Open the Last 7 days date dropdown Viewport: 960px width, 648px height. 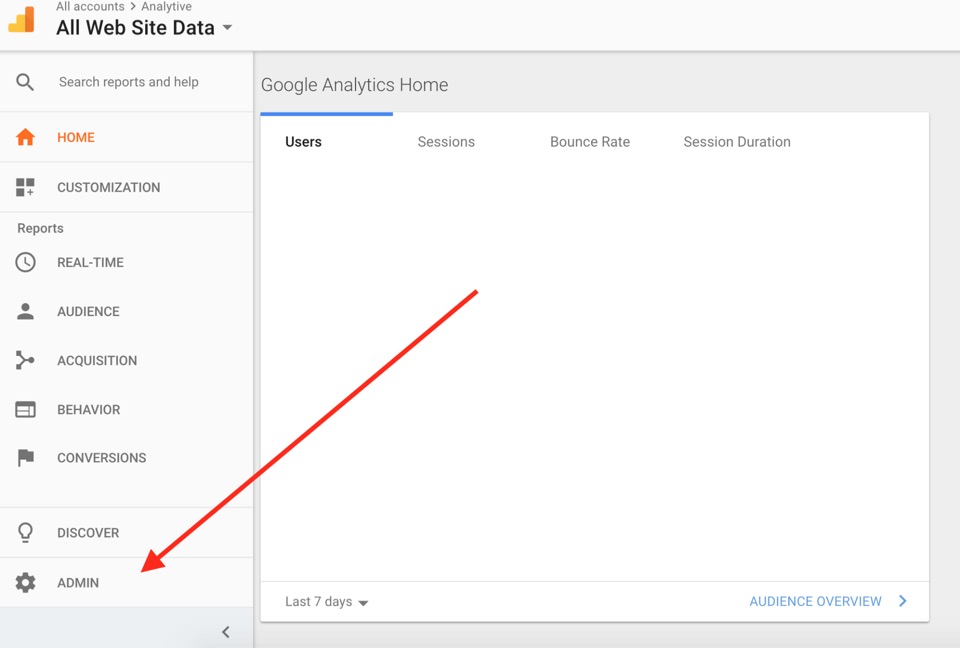(327, 601)
